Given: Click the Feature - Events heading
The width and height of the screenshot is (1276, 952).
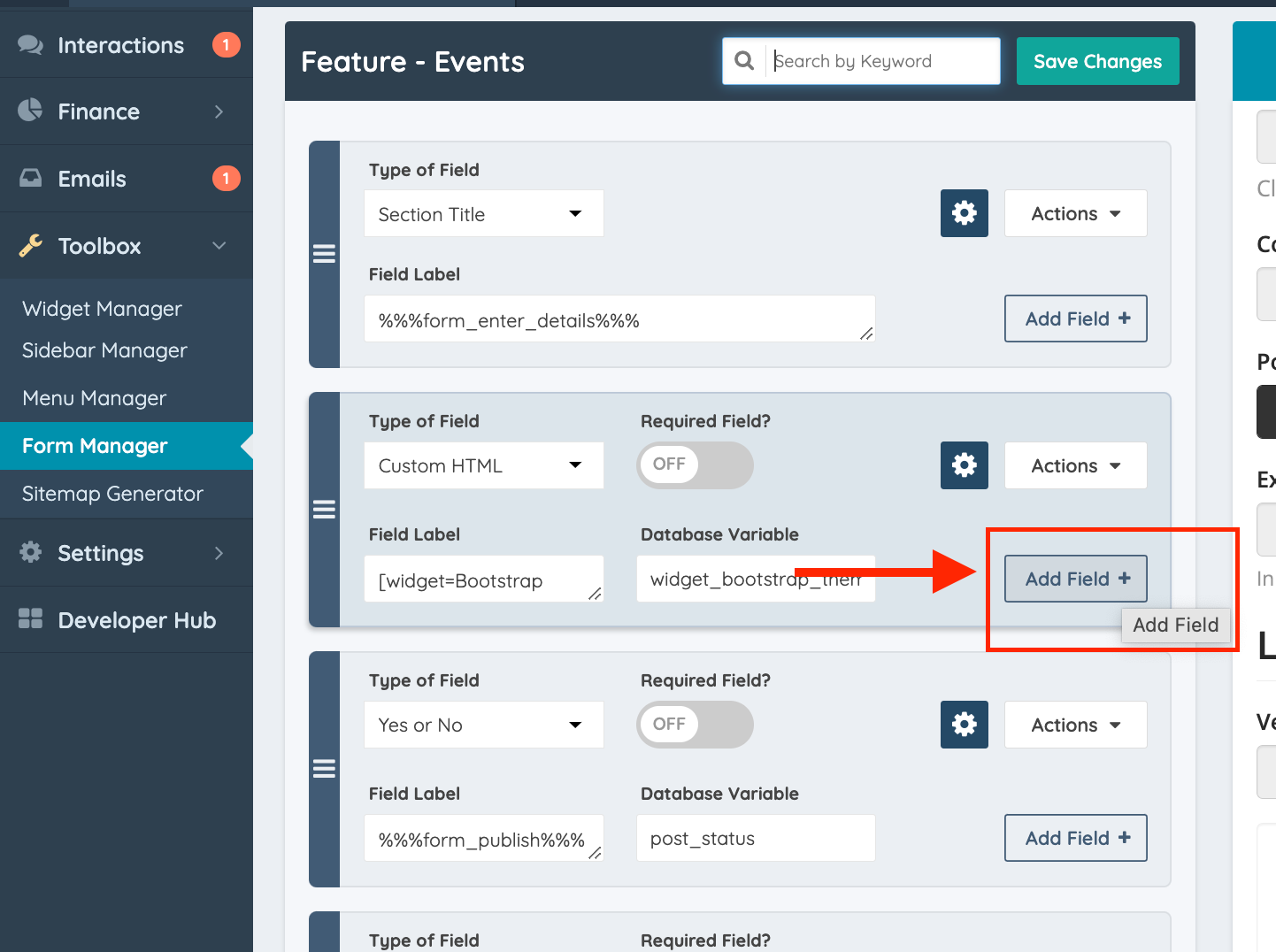Looking at the screenshot, I should [412, 62].
